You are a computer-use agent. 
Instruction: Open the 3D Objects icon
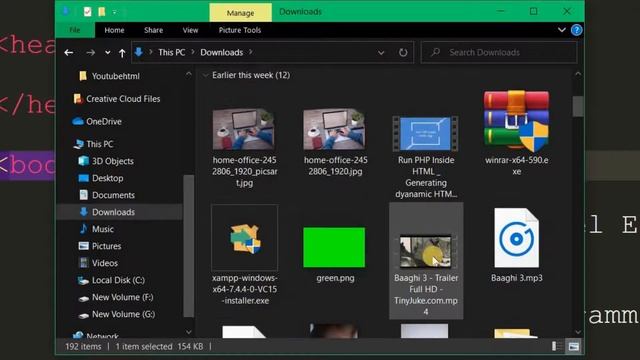pyautogui.click(x=83, y=161)
